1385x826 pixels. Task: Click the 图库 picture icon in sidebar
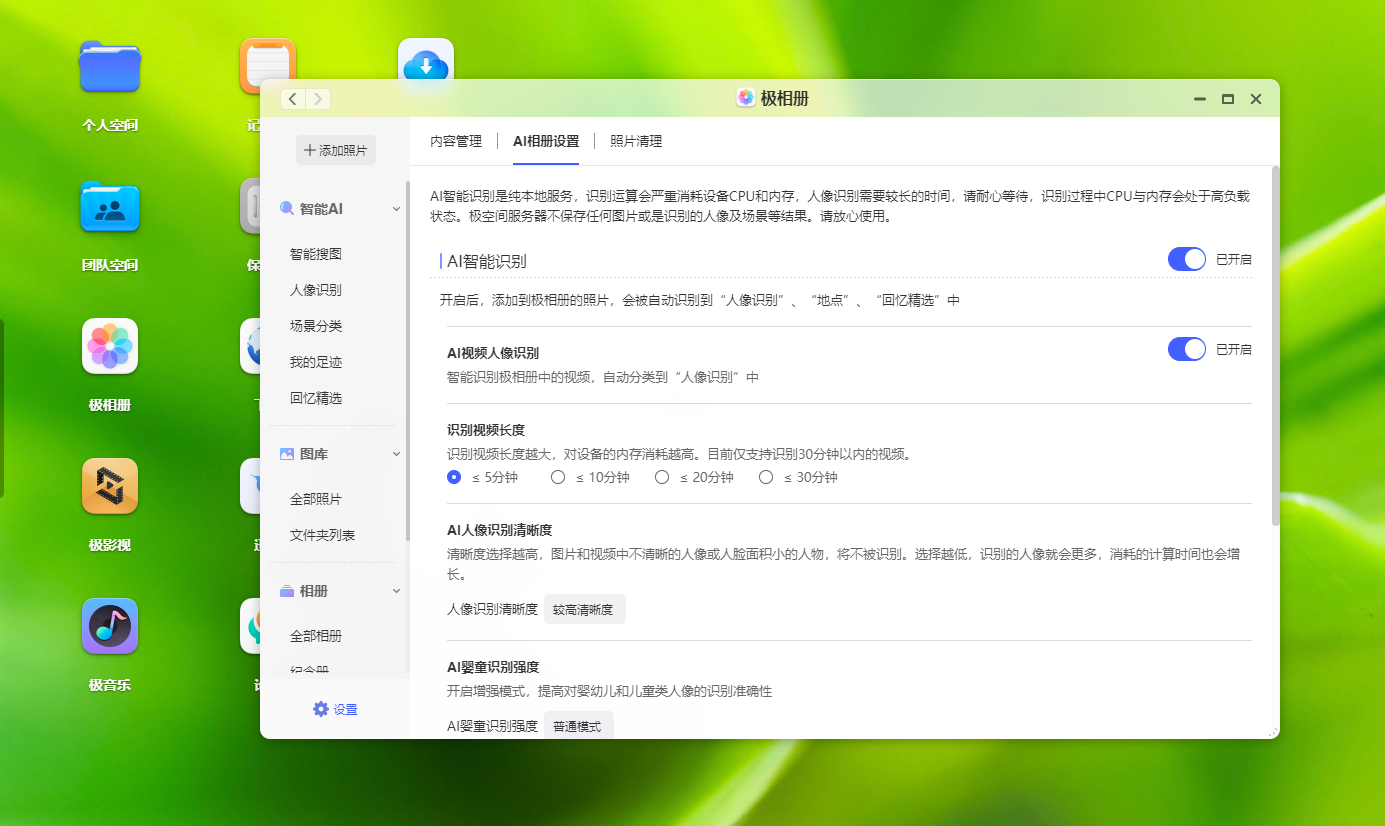(x=287, y=454)
